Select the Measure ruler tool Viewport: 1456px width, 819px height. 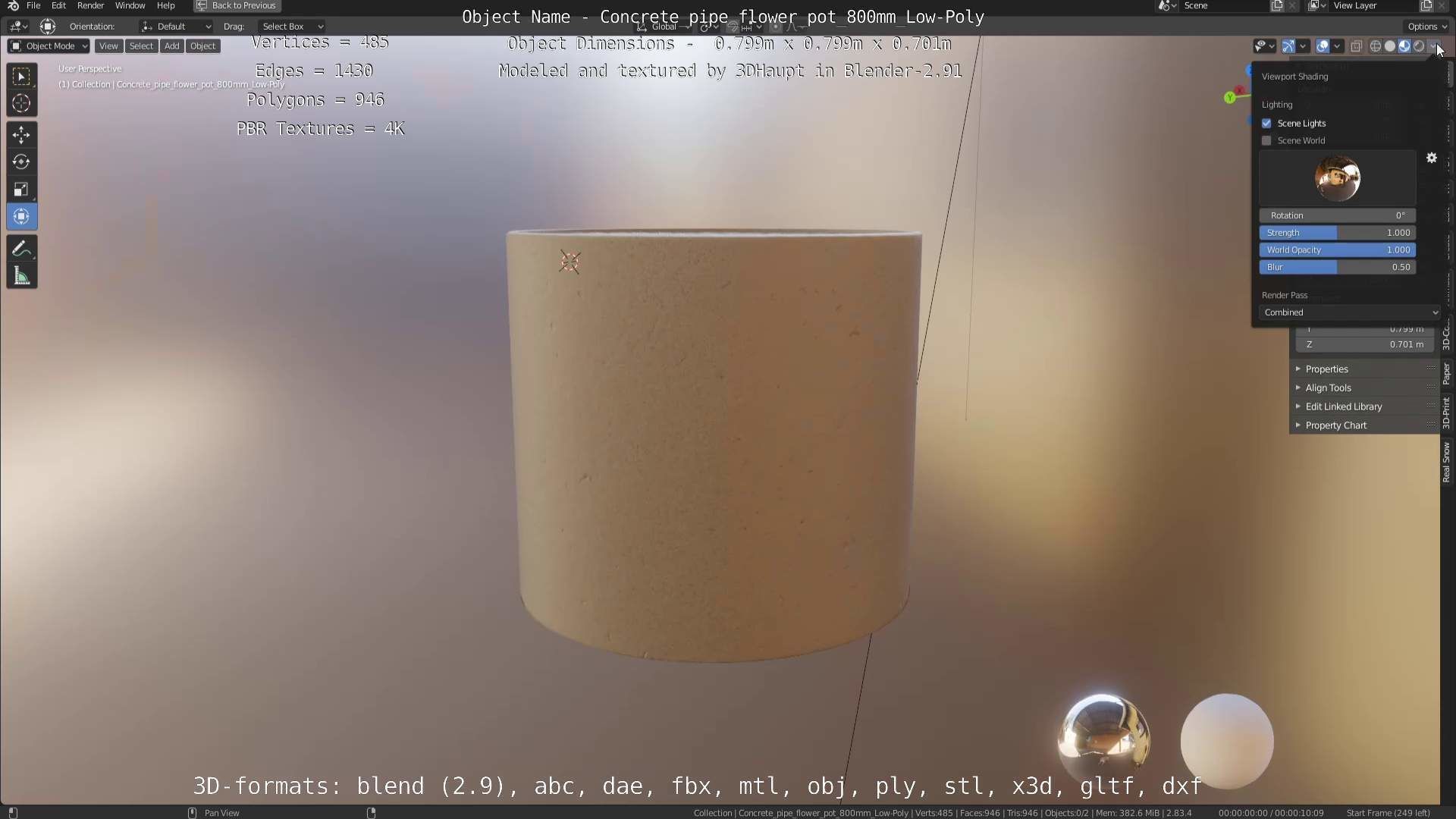(21, 277)
